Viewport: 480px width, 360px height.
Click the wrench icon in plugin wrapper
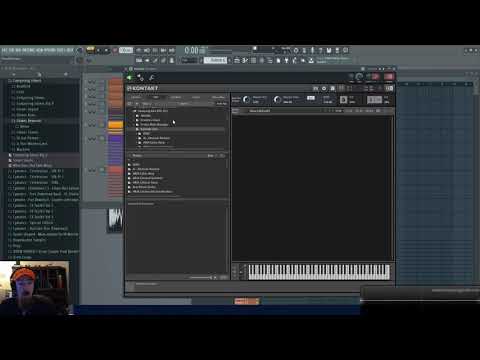(152, 78)
